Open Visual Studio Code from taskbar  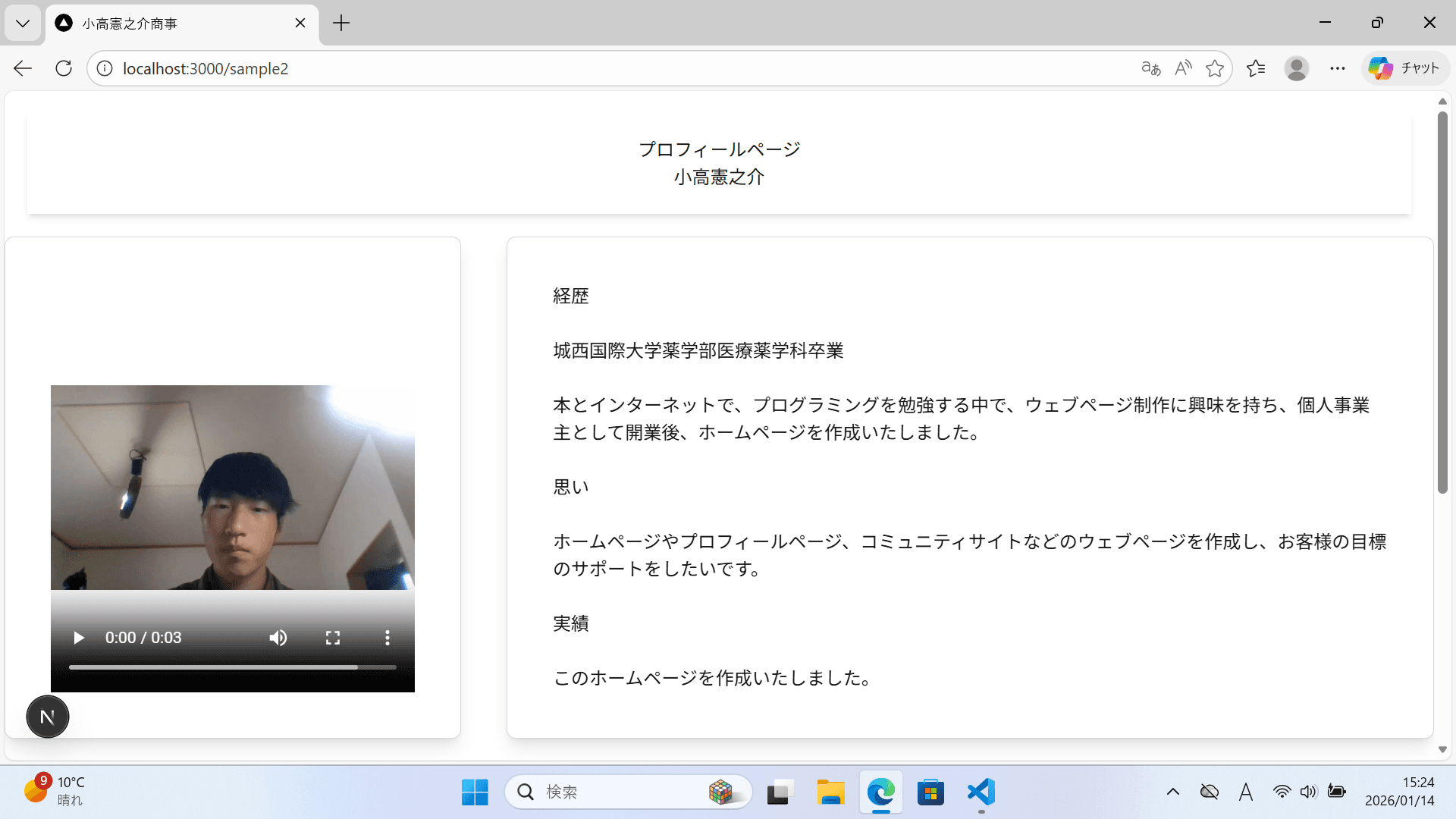[x=981, y=792]
